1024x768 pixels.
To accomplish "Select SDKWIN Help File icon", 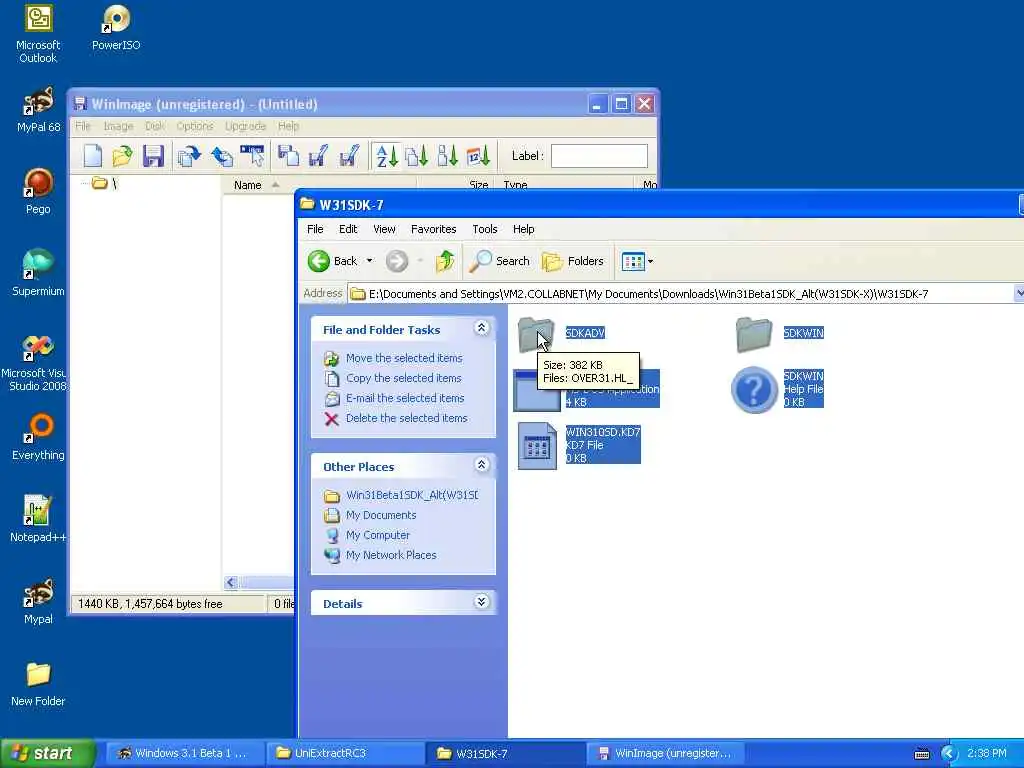I will click(754, 390).
